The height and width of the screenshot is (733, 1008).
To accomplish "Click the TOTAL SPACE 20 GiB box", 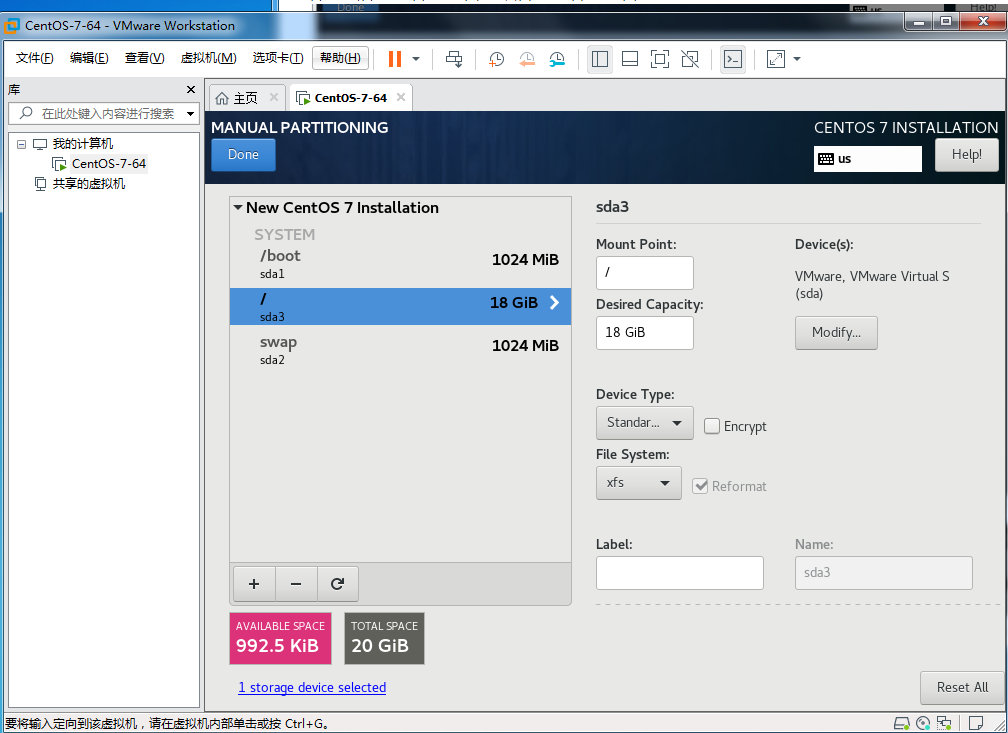I will [x=384, y=638].
